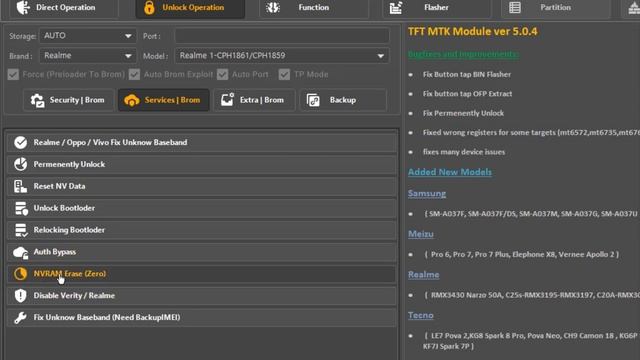Screen dimensions: 640x360
Task: Click the Partition table icon
Action: pyautogui.click(x=515, y=7)
